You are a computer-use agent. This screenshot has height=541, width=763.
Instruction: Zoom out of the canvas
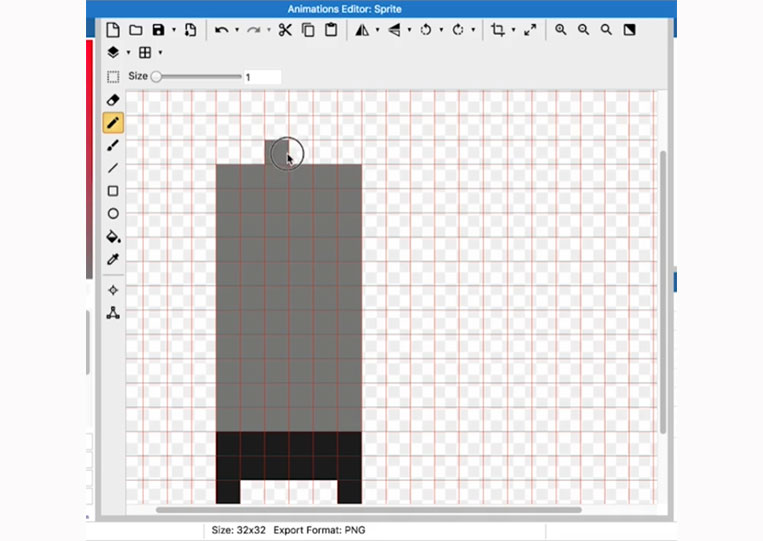coord(583,30)
